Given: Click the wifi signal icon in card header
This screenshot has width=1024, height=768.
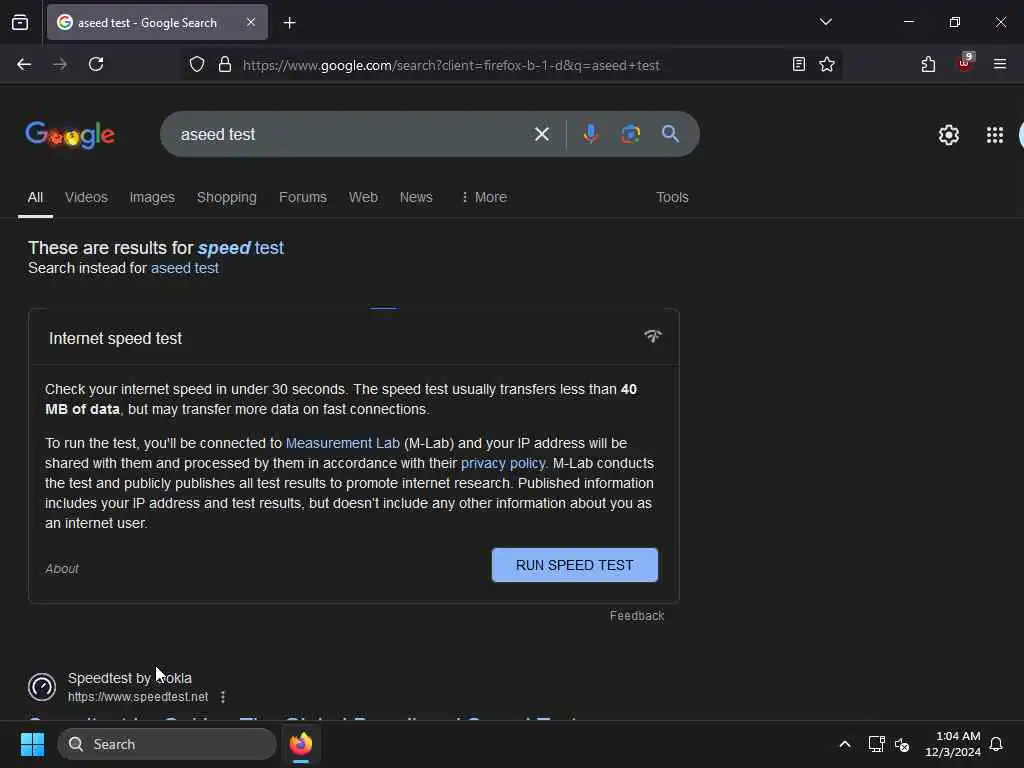Looking at the screenshot, I should [652, 336].
